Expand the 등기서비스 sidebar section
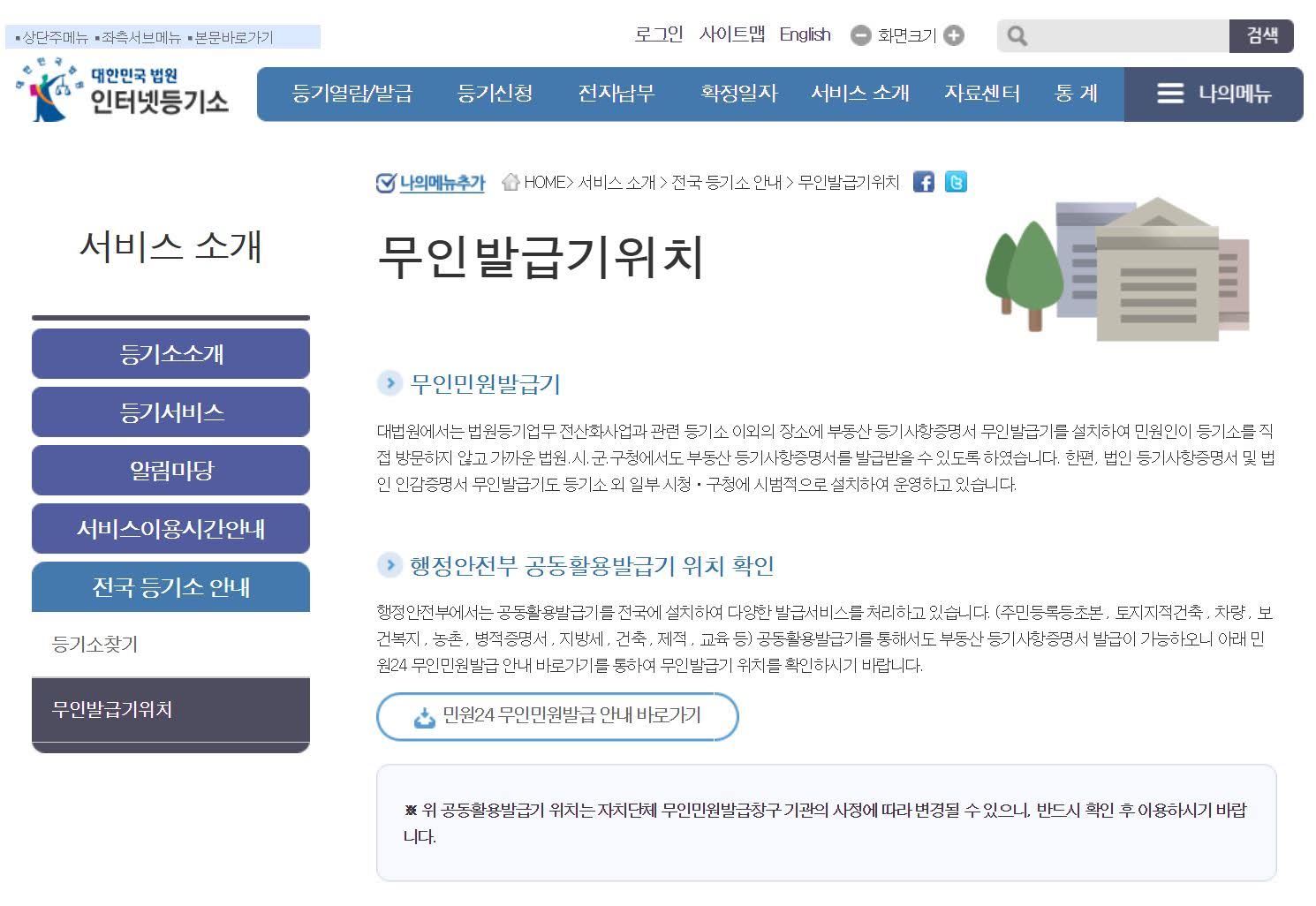 point(171,412)
